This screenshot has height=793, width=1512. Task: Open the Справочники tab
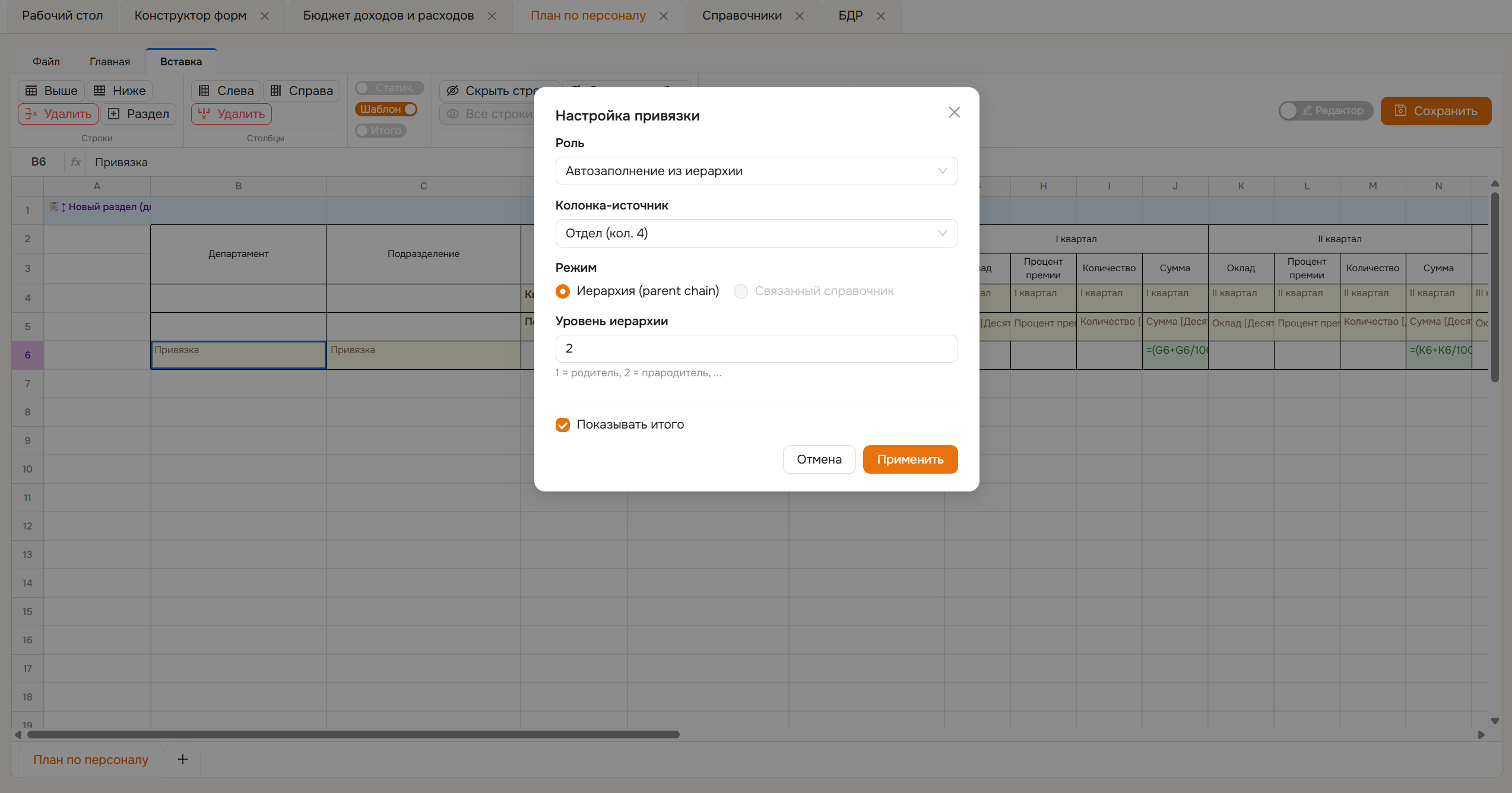pos(742,15)
